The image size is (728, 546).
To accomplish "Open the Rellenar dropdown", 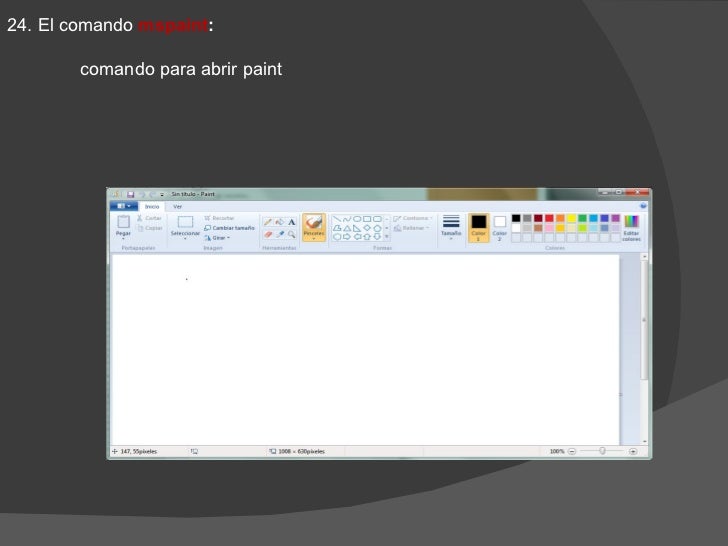I will click(x=411, y=228).
